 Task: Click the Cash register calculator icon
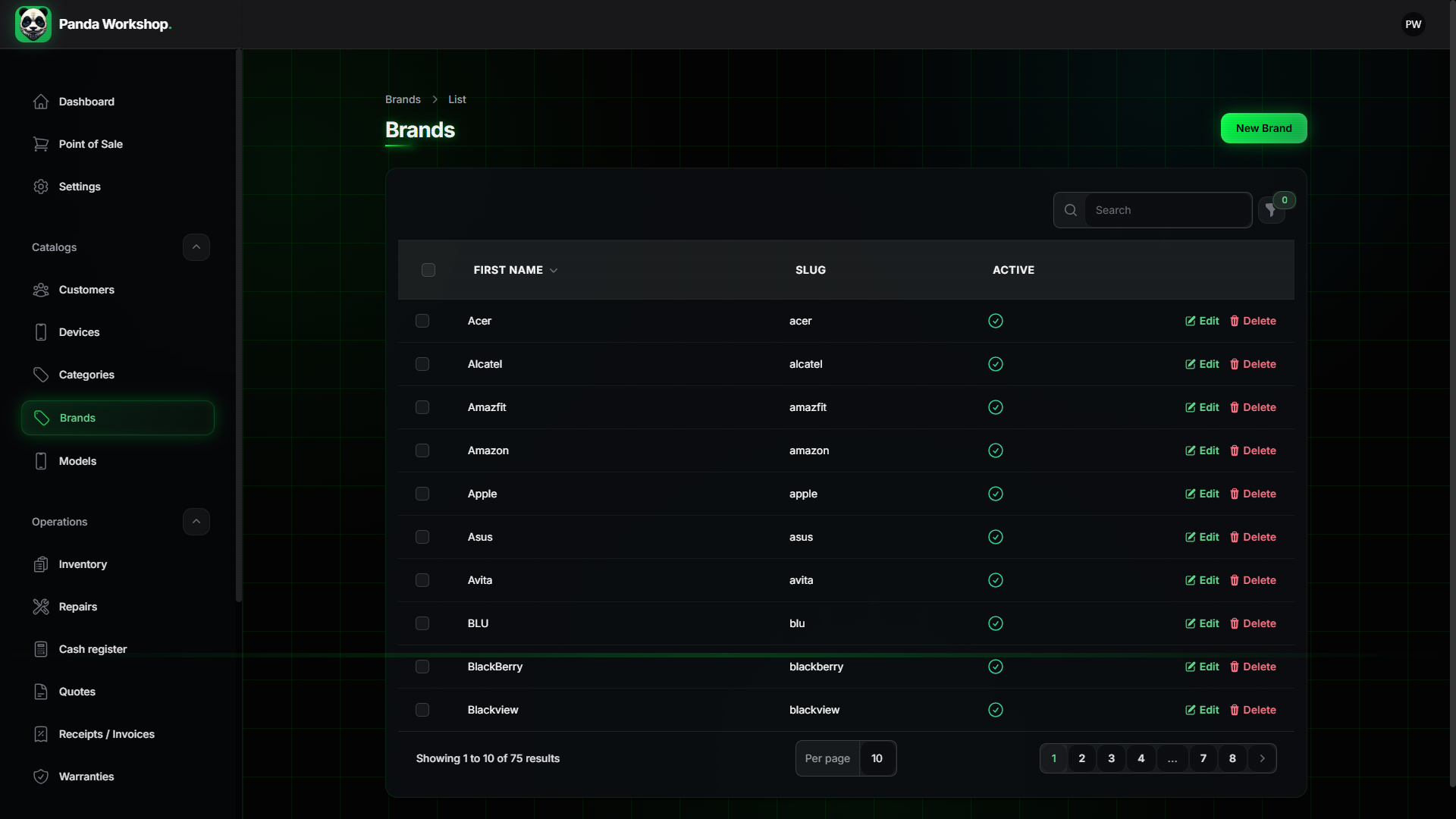[x=41, y=649]
